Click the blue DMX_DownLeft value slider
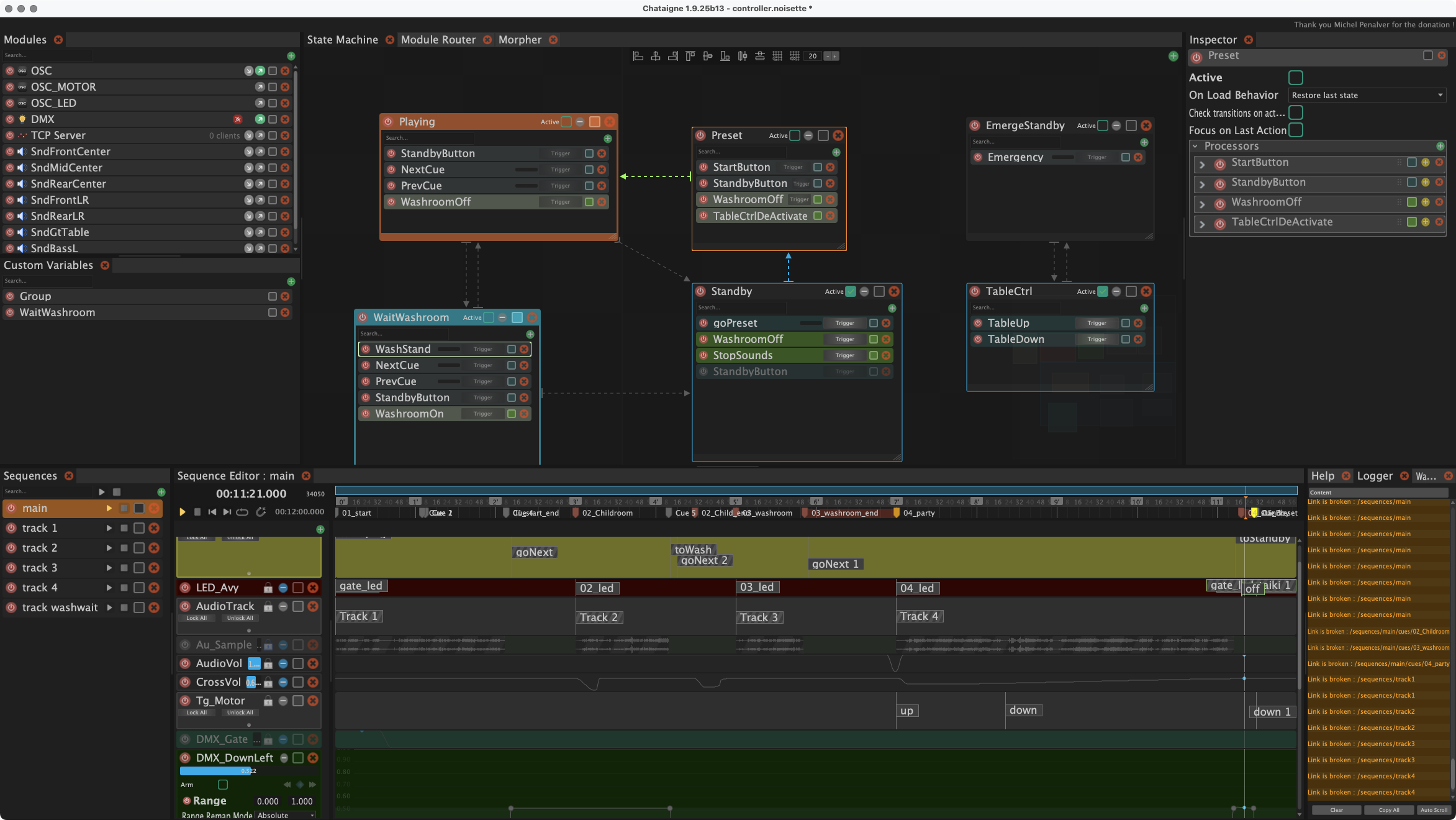This screenshot has width=1456, height=820. pos(215,771)
